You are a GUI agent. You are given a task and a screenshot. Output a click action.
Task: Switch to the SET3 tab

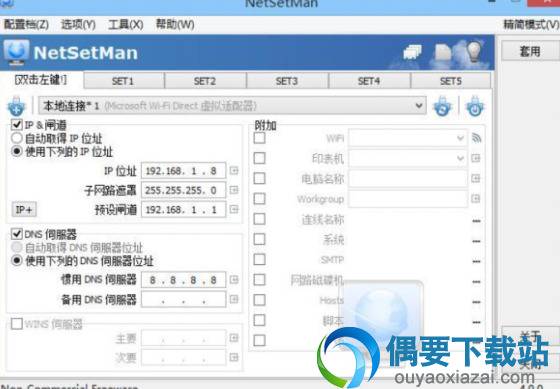pos(287,81)
